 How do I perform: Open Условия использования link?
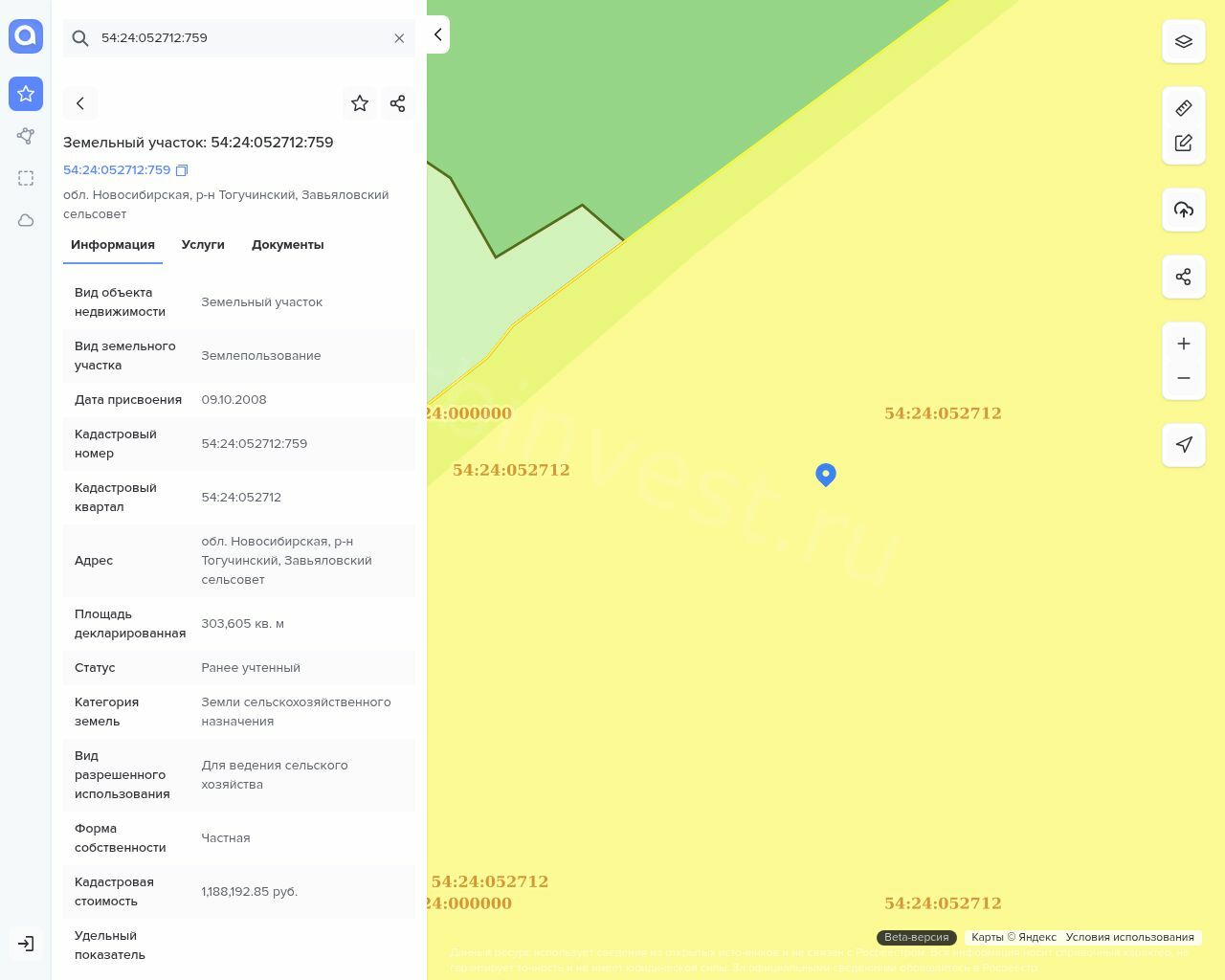[x=1129, y=937]
